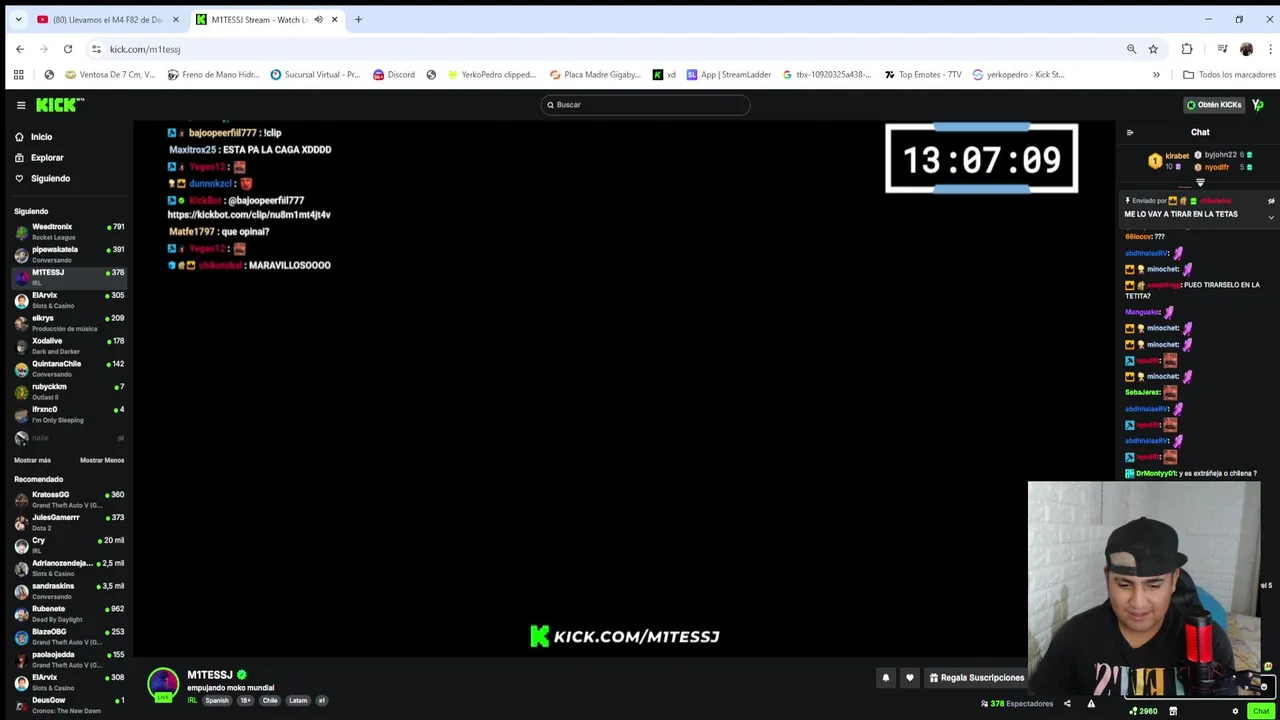Image resolution: width=1280 pixels, height=720 pixels.
Task: Share the stream with share icon
Action: [x=1067, y=704]
